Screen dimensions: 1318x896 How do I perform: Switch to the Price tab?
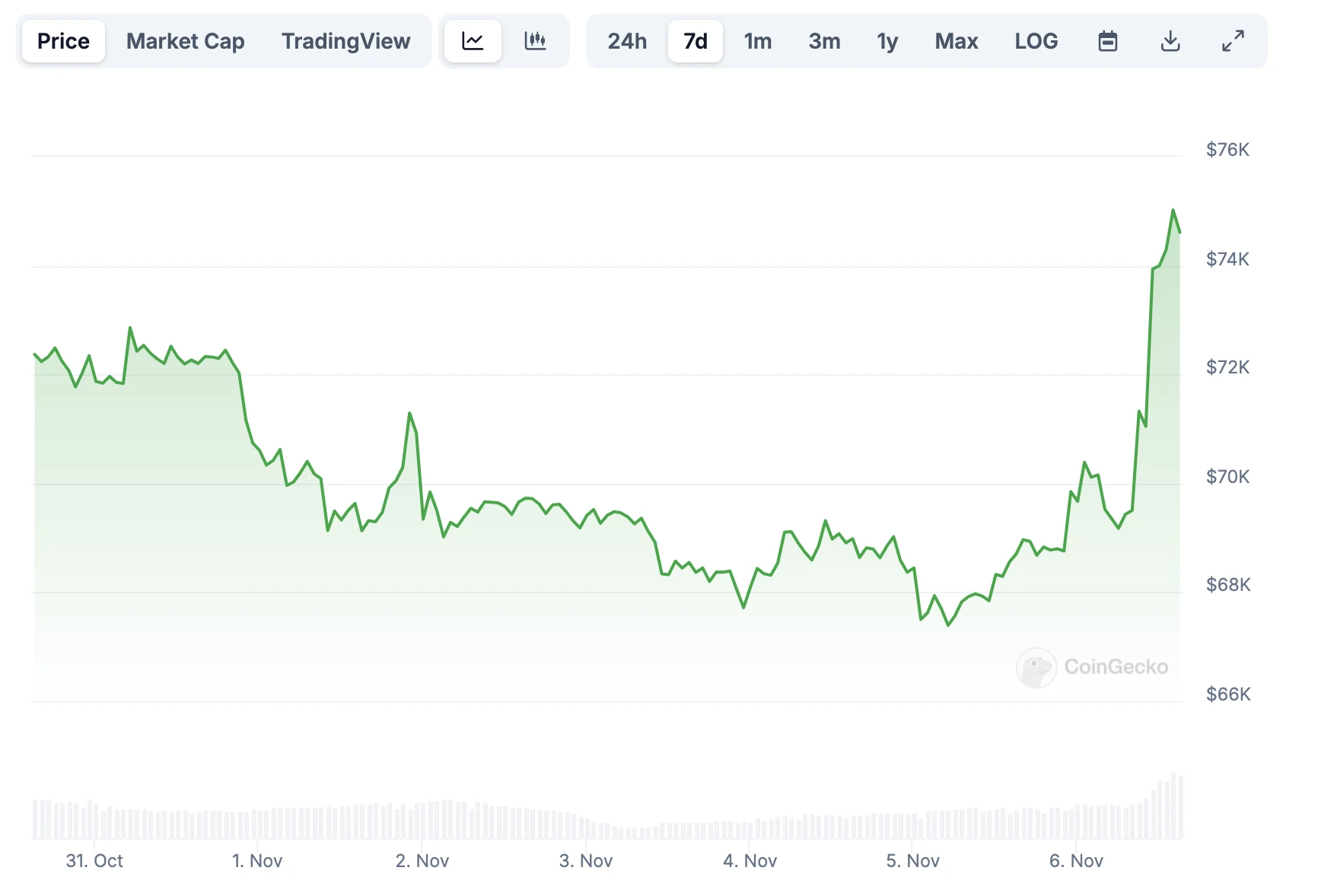point(63,41)
